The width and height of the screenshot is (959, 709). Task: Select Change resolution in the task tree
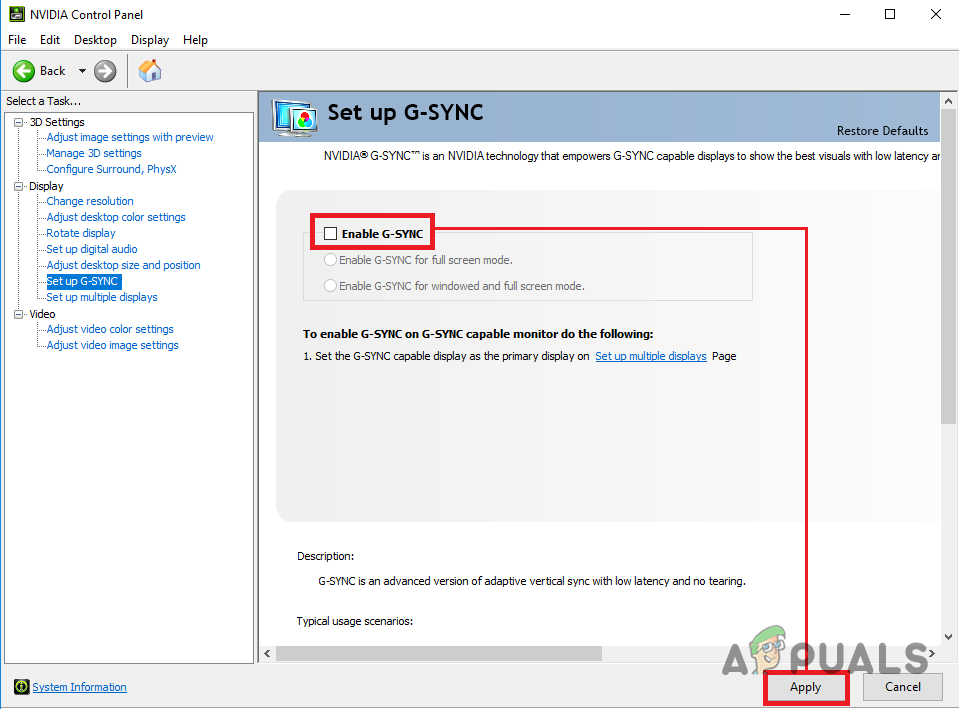(x=89, y=201)
